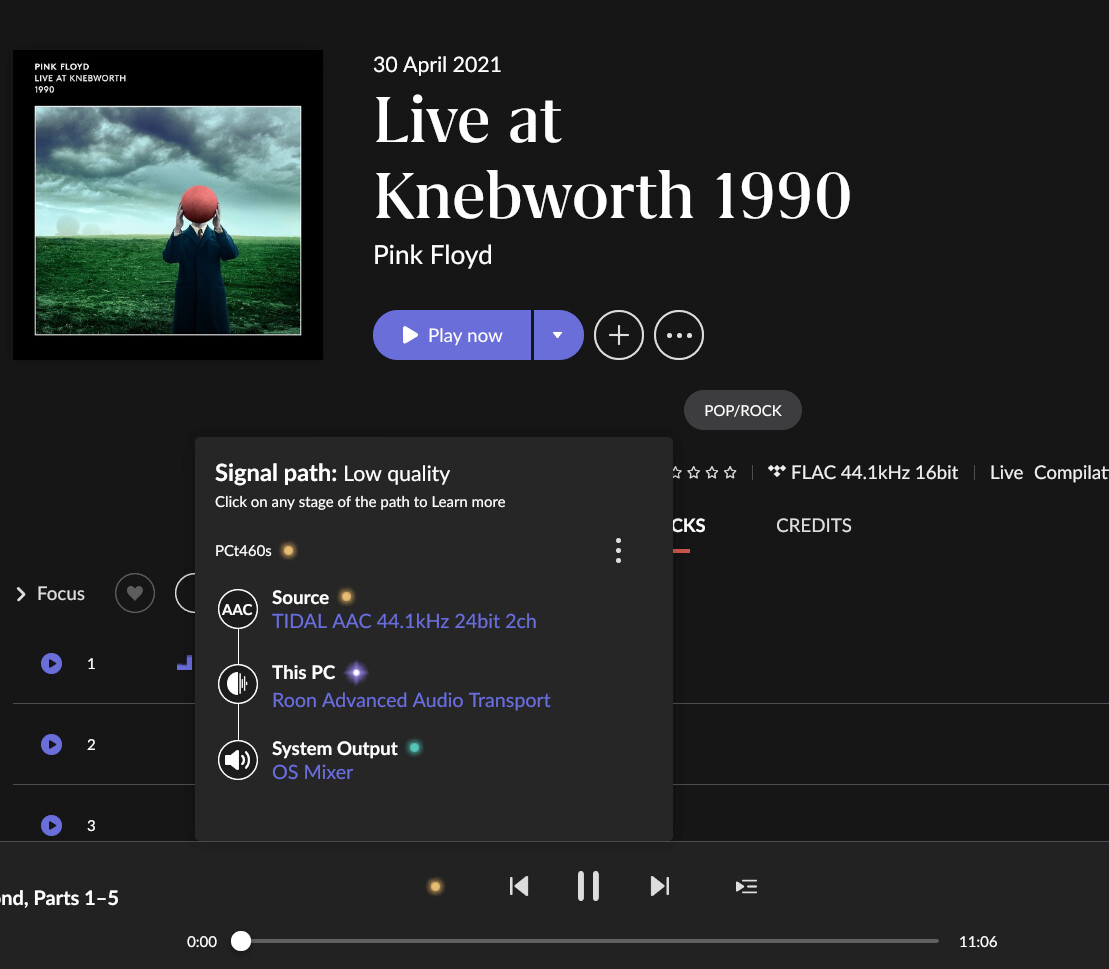Click the signal path quality indicator dot

[435, 886]
